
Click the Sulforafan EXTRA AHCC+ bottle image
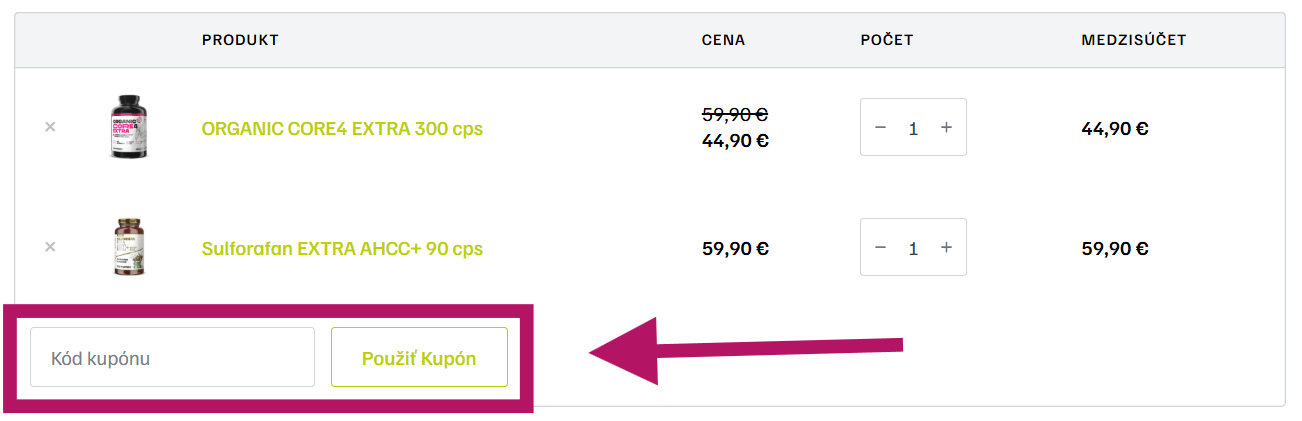coord(127,247)
